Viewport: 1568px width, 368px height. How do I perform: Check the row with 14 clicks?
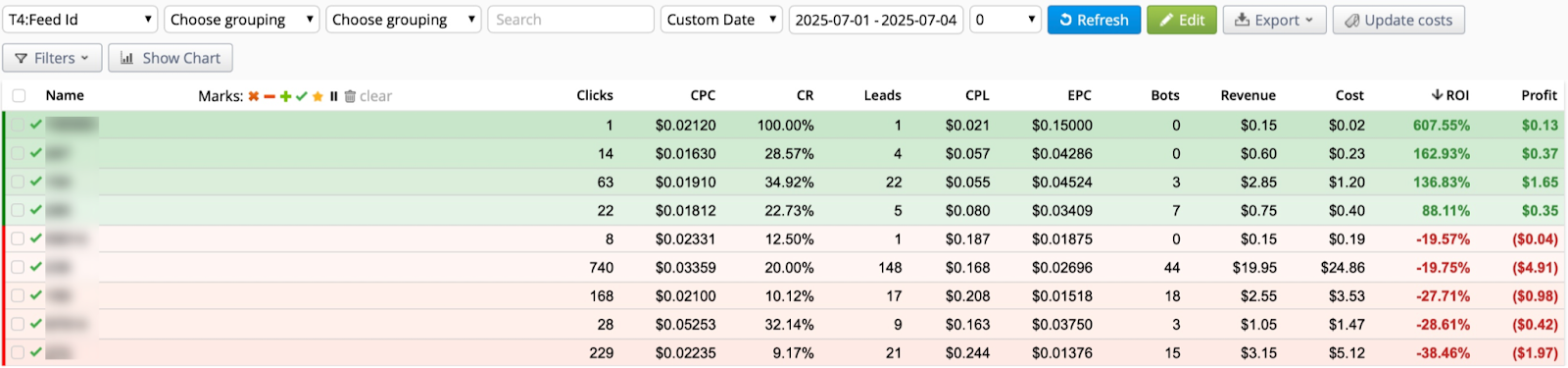pos(18,153)
